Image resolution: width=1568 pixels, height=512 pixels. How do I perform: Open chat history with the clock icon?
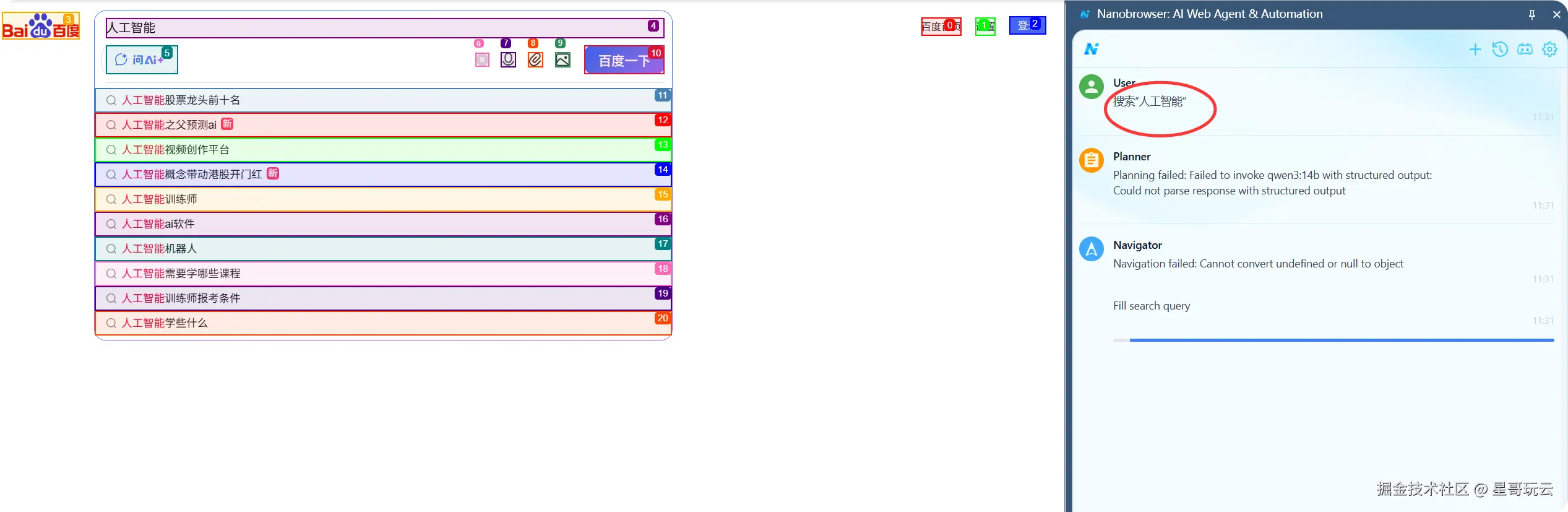[x=1500, y=50]
